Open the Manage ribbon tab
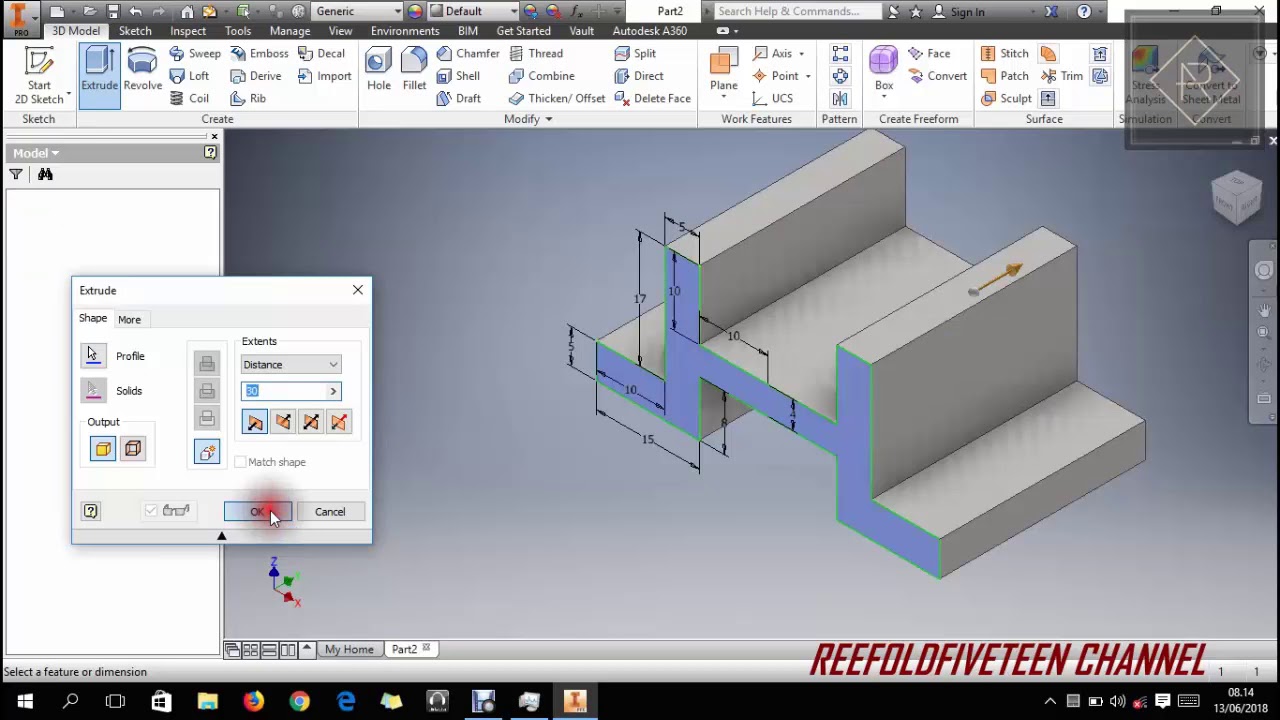The height and width of the screenshot is (720, 1280). (290, 31)
